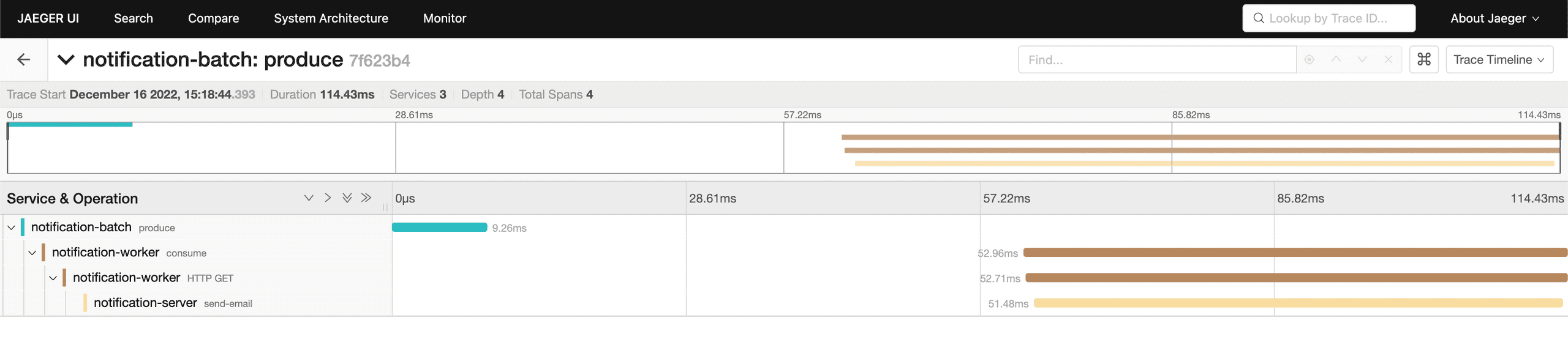Go to next search result arrow
Screen dimensions: 1568x356
(1362, 59)
